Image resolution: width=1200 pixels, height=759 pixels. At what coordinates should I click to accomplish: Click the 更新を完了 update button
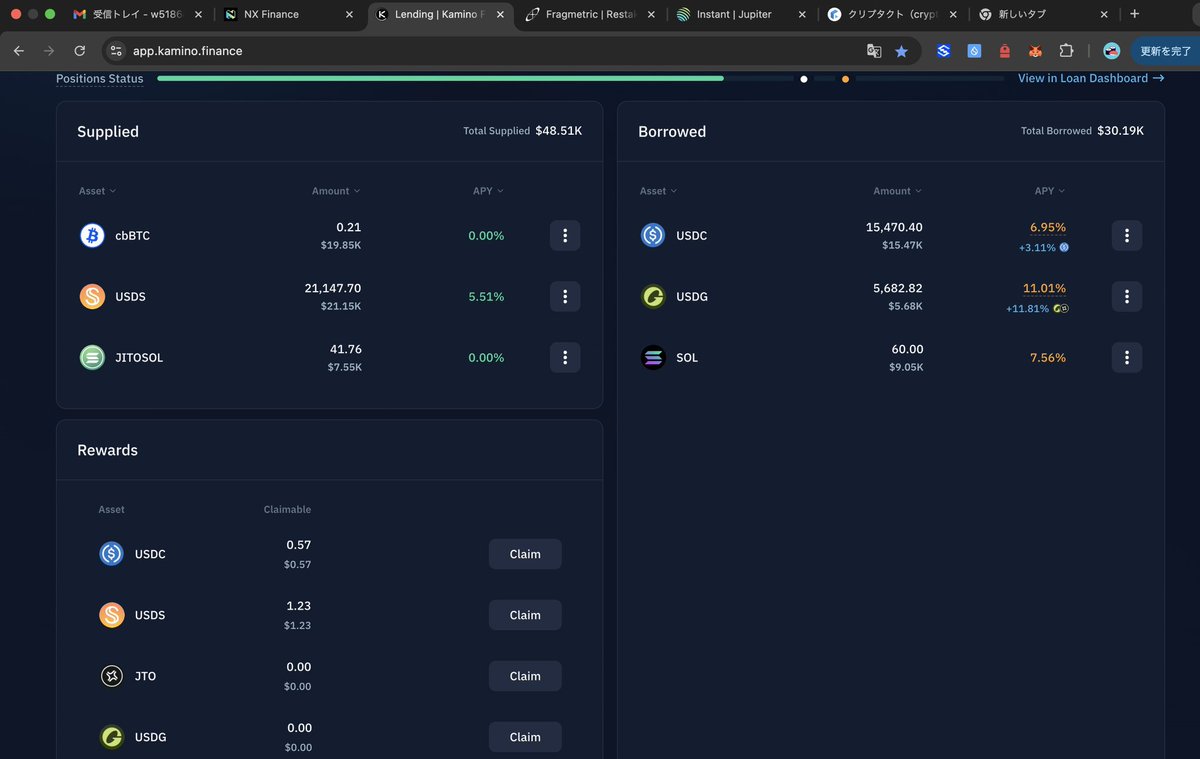click(x=1165, y=51)
